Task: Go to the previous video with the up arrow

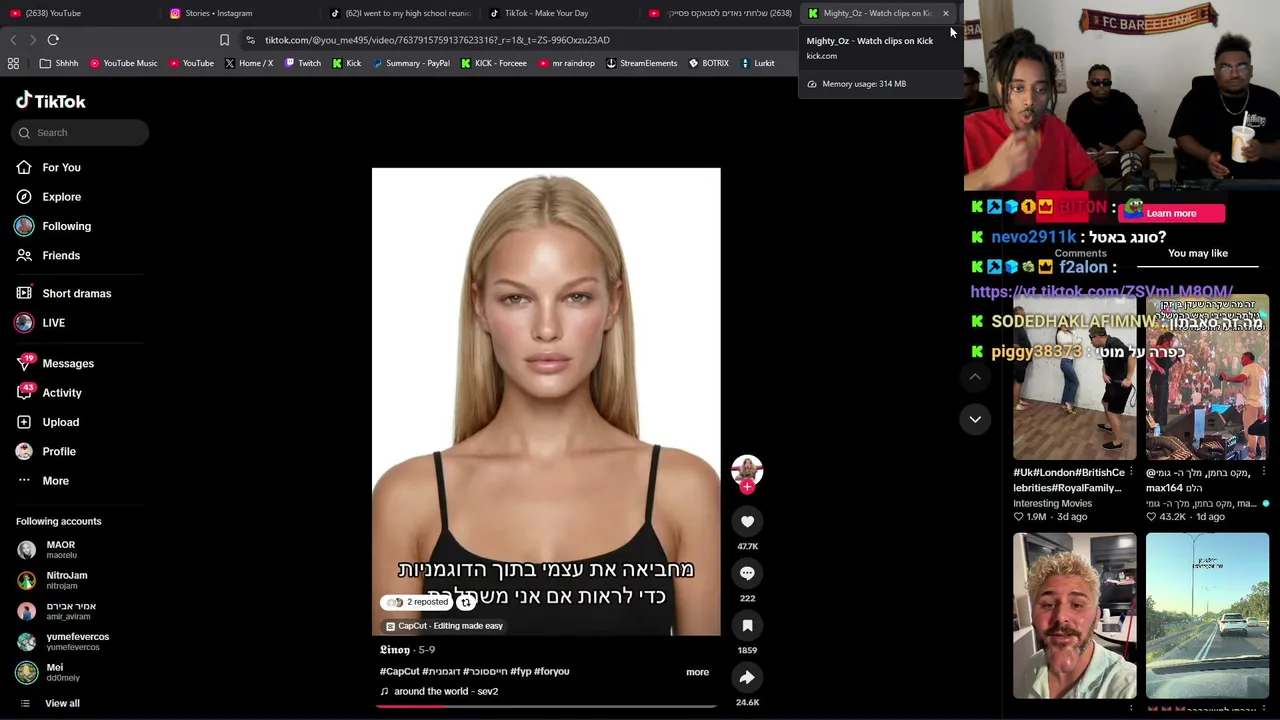Action: pyautogui.click(x=975, y=377)
